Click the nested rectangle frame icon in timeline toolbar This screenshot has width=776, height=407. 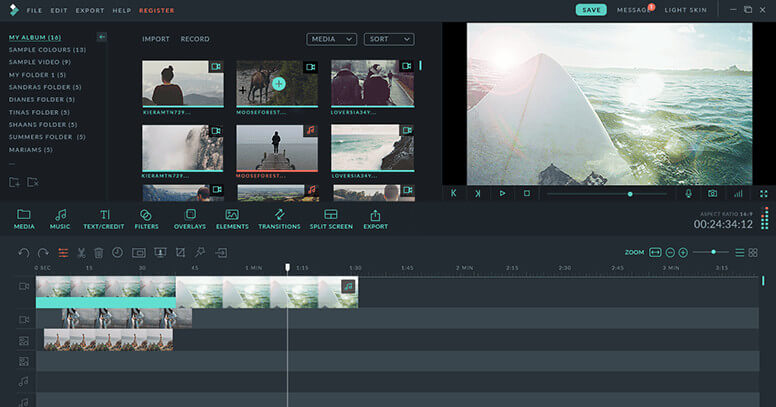(139, 253)
